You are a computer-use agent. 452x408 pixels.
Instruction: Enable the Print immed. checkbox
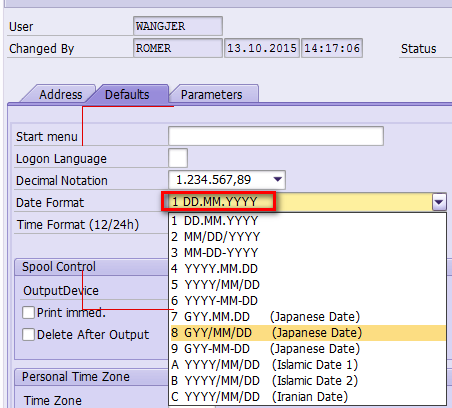point(28,313)
